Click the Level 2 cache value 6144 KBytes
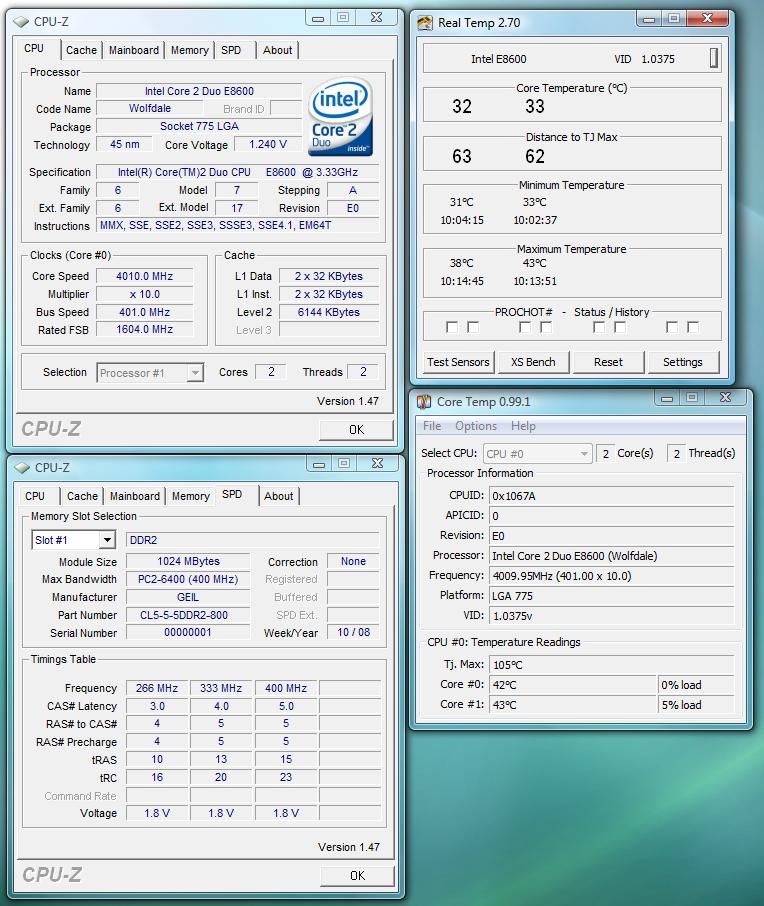 point(329,313)
